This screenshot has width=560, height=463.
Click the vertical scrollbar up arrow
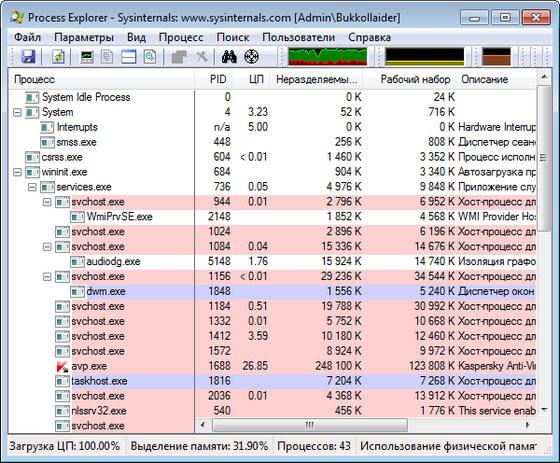[x=544, y=77]
